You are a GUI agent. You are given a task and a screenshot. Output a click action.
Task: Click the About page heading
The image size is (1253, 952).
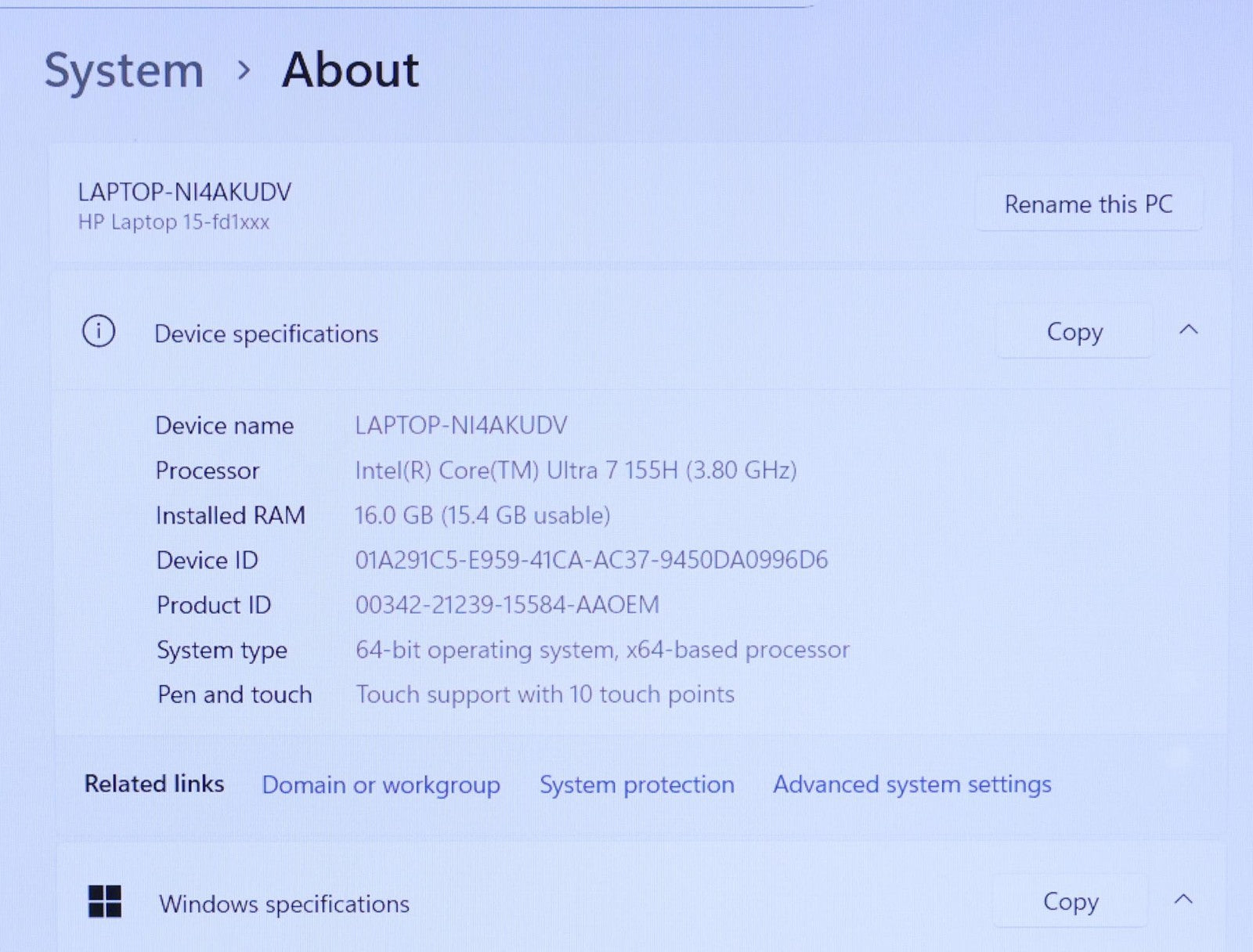(350, 70)
